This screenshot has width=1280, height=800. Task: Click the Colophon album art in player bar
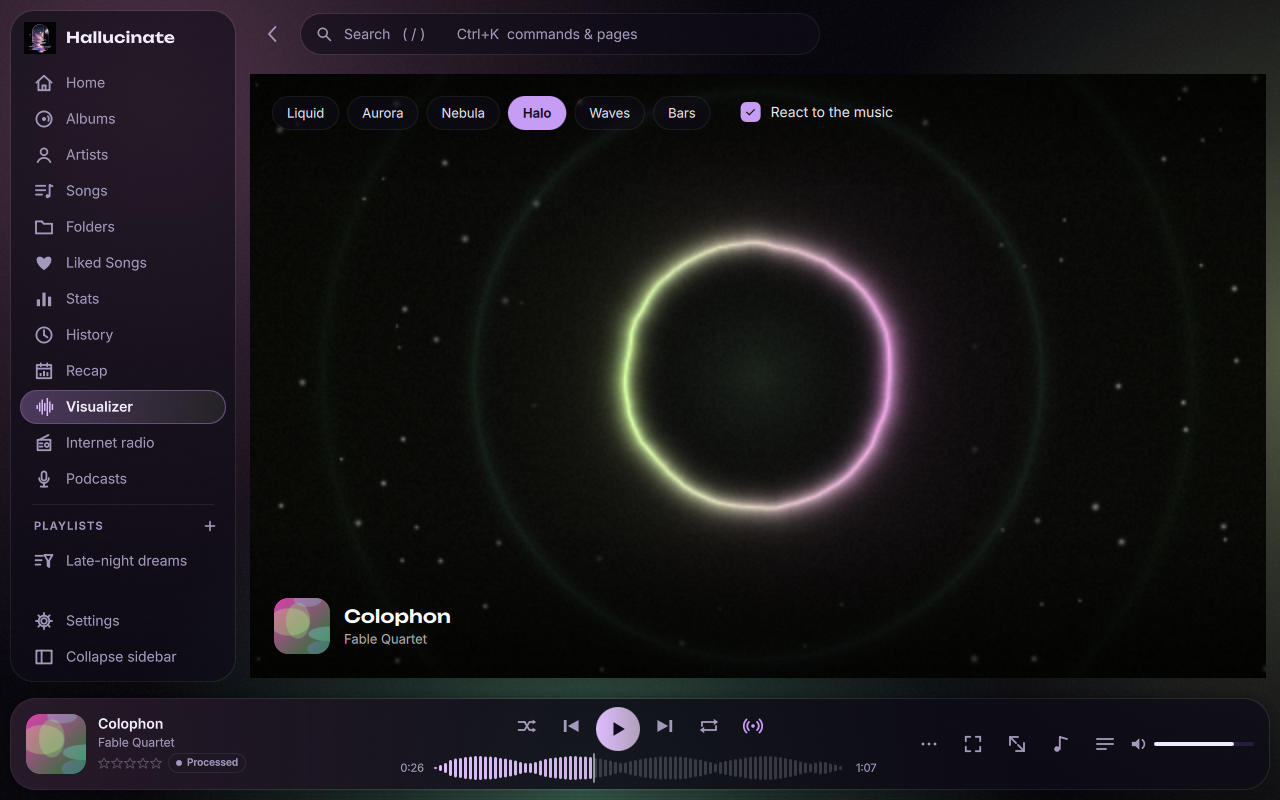(x=56, y=744)
